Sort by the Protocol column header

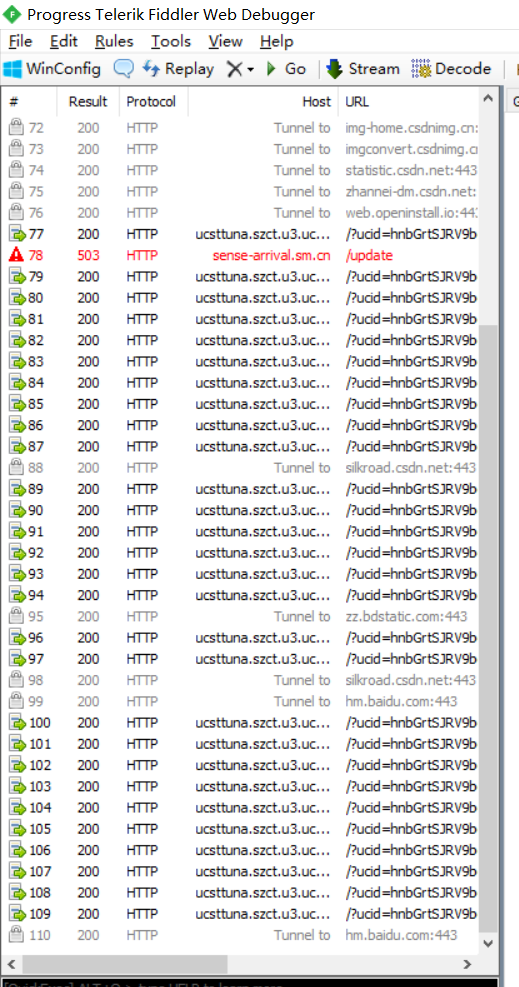[x=153, y=101]
